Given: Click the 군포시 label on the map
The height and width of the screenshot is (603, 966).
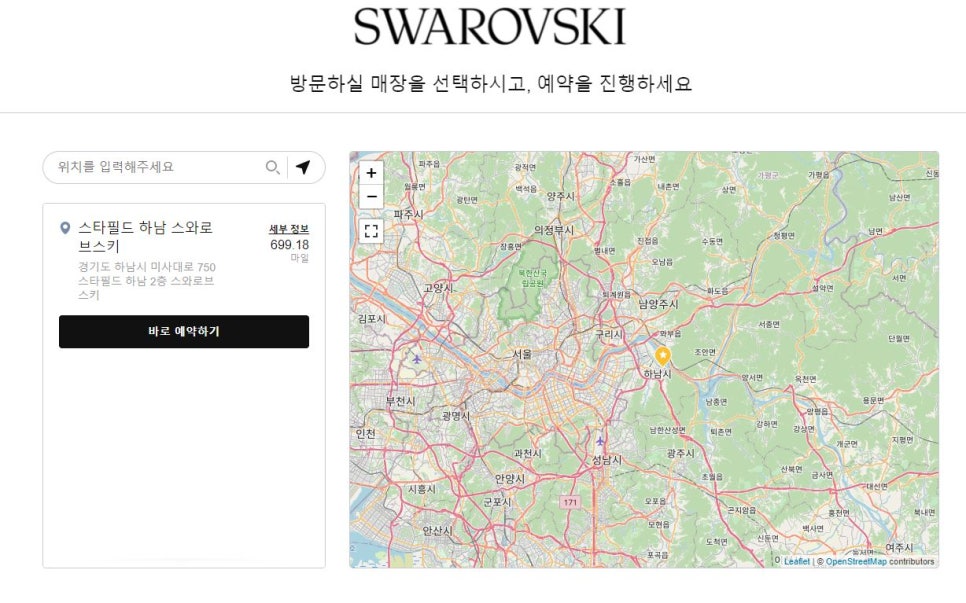Looking at the screenshot, I should click(x=497, y=502).
